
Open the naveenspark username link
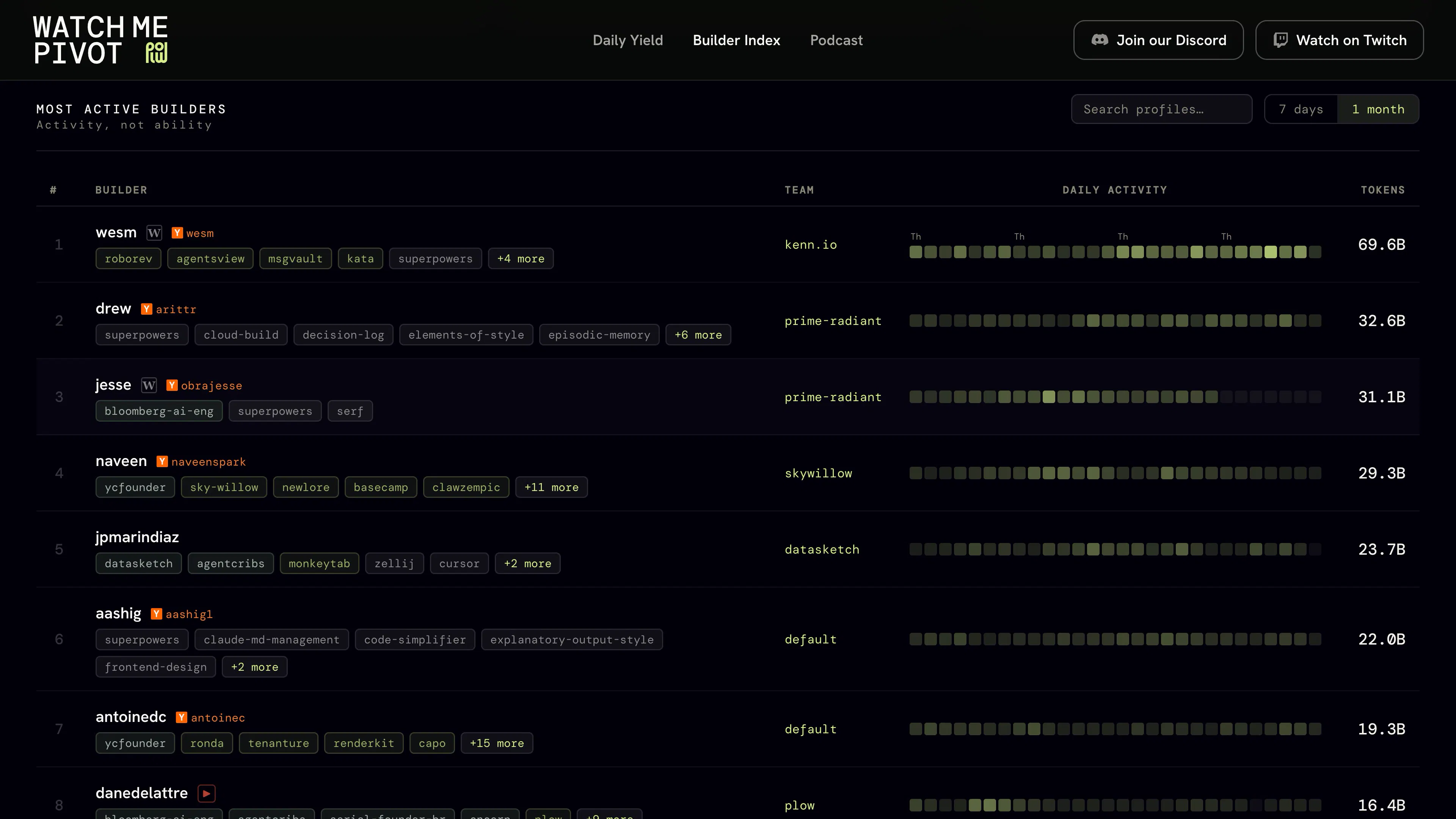209,462
